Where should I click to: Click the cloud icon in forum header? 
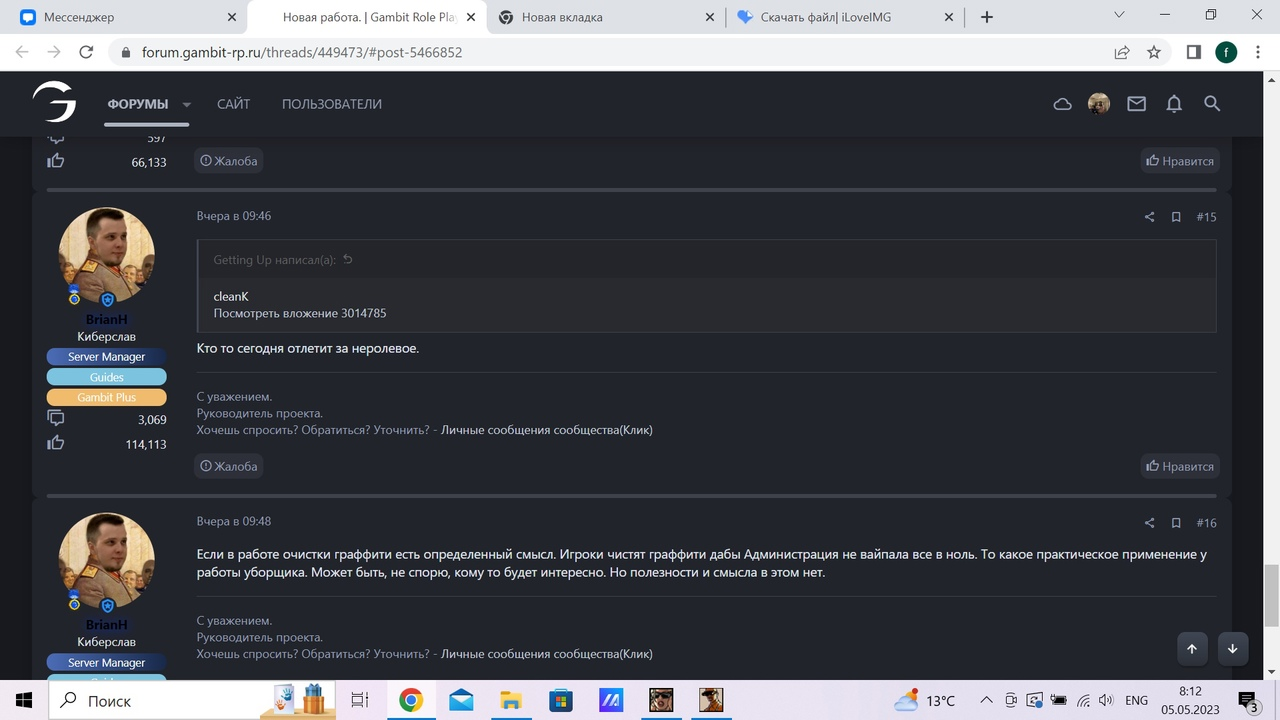coord(1062,104)
